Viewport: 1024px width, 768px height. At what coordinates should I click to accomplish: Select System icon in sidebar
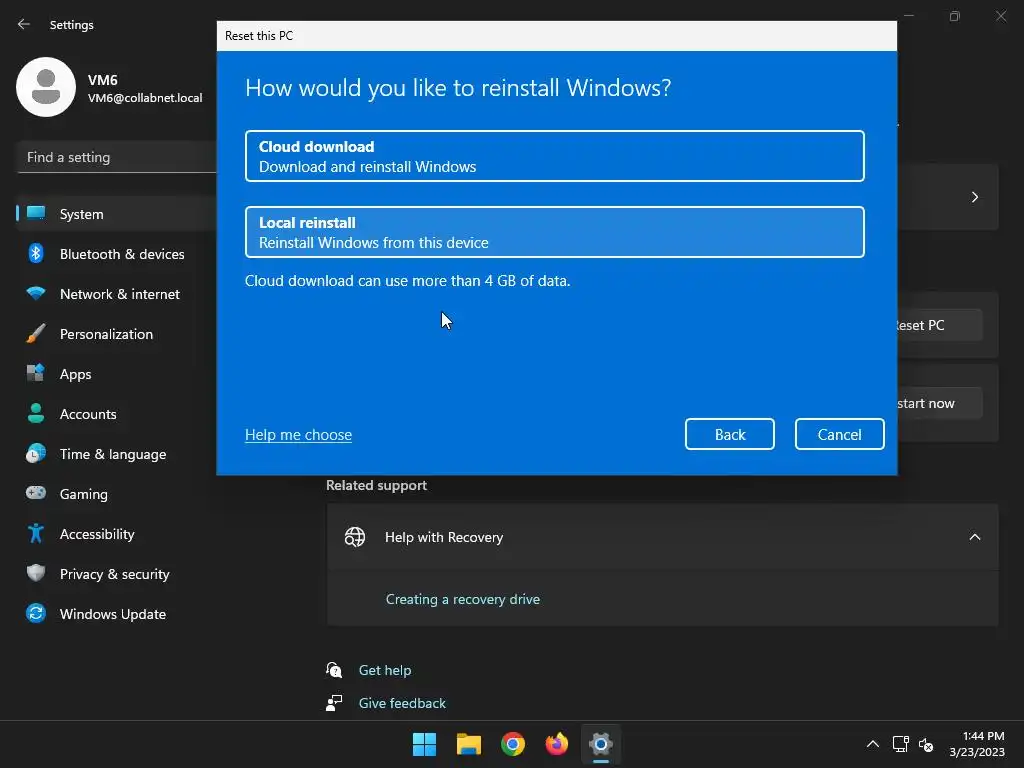(36, 214)
